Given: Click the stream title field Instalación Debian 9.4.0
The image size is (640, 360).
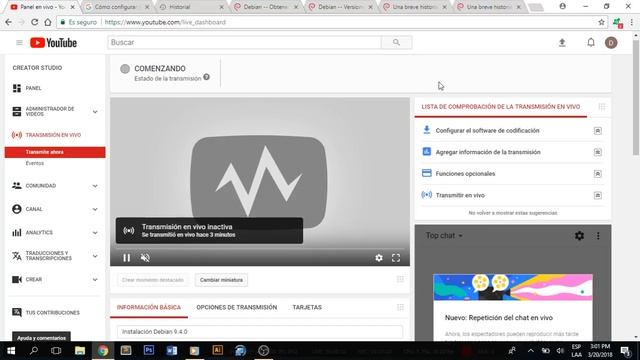Looking at the screenshot, I should click(260, 331).
